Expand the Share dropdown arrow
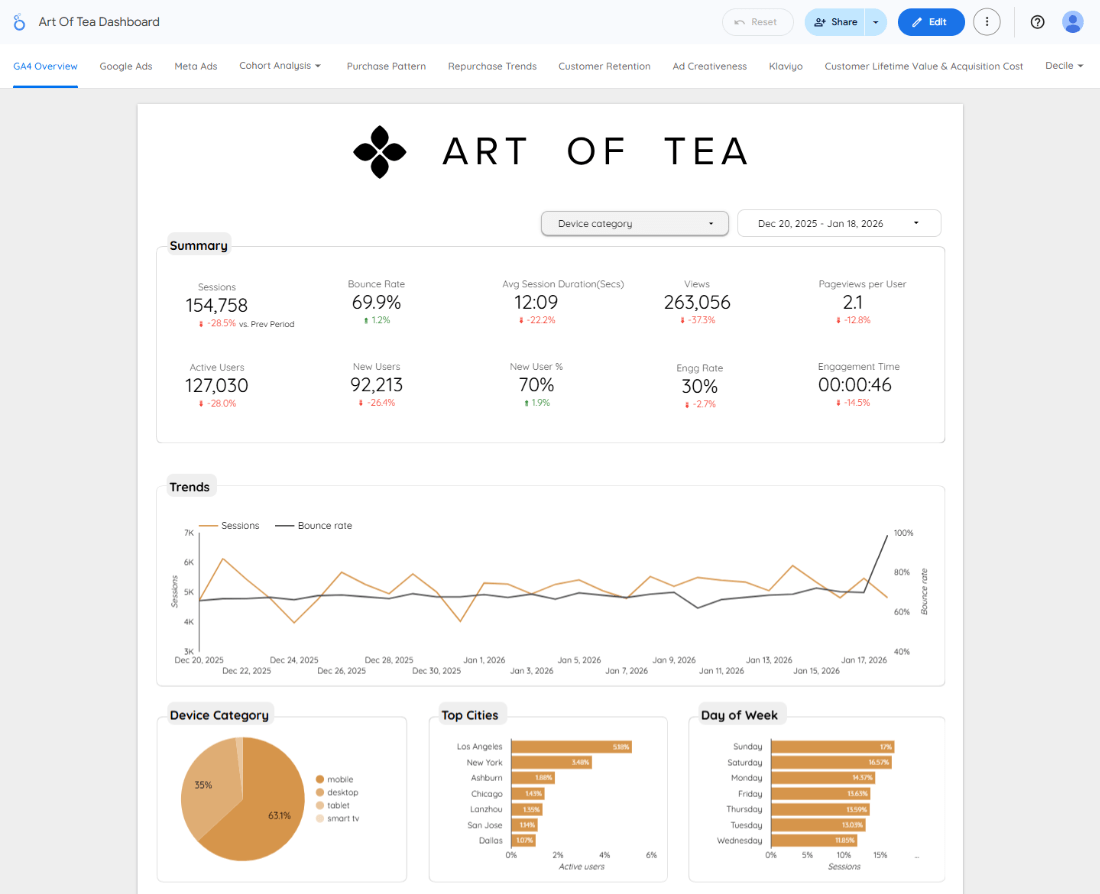This screenshot has width=1100, height=894. (876, 22)
